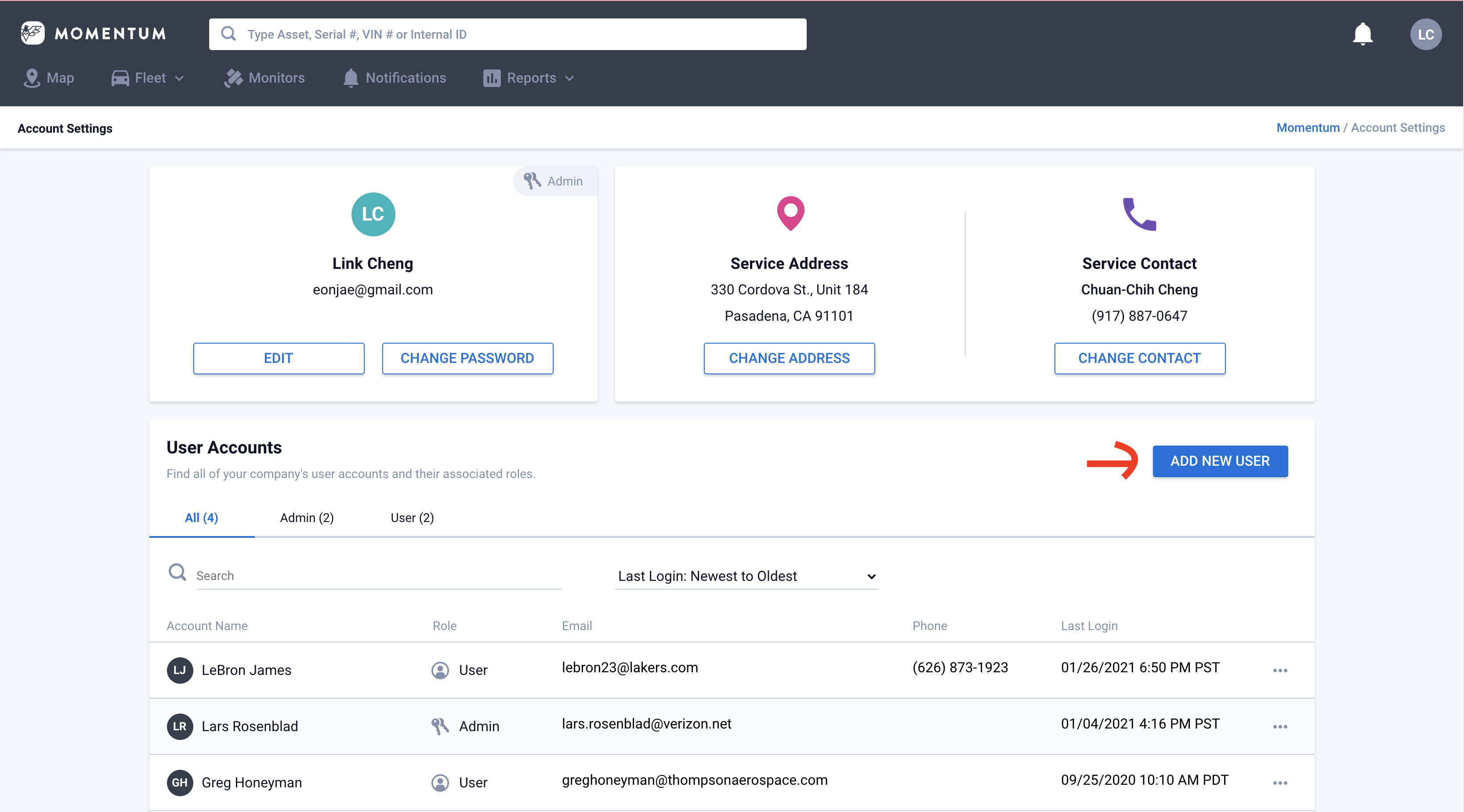
Task: Open options menu for Lars Rosenblad
Action: [1280, 727]
